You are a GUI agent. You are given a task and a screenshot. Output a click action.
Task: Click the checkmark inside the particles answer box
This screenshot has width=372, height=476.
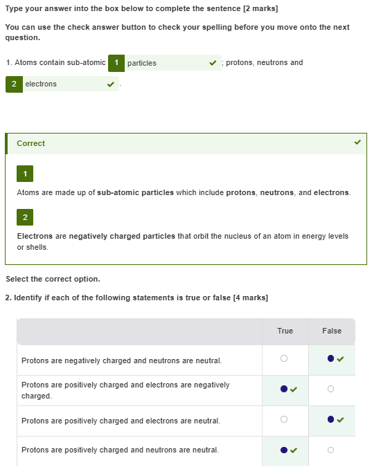point(213,63)
